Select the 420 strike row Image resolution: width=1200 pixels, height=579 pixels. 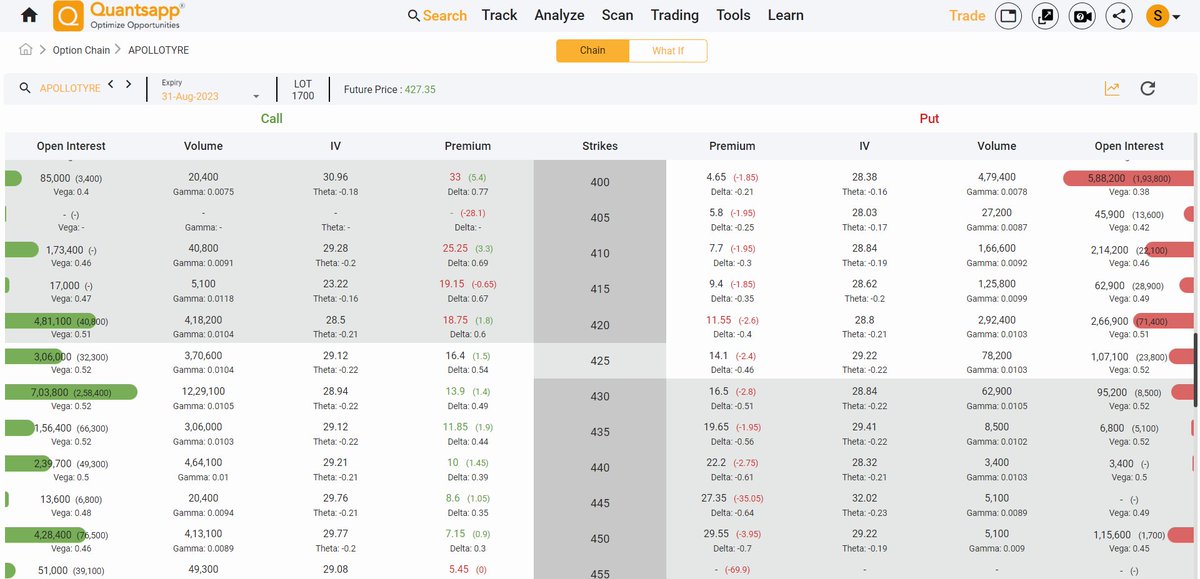pyautogui.click(x=600, y=326)
